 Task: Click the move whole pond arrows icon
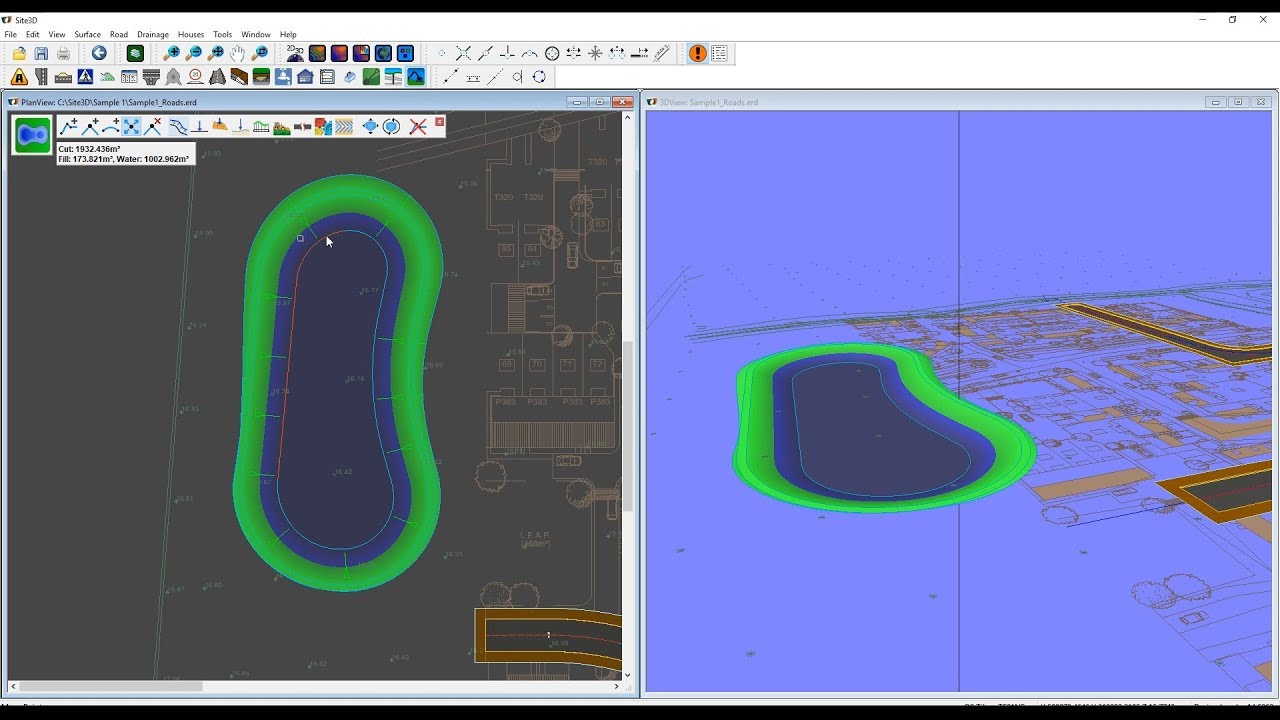coord(370,126)
